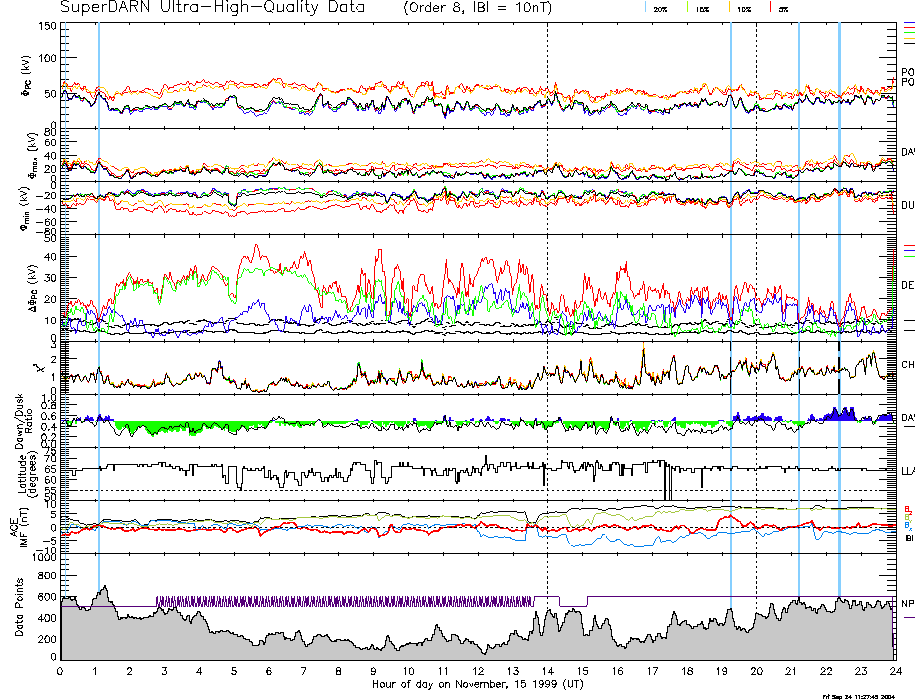Click the NP label beside data points panel
Screen dimensions: 915x700
(907, 605)
